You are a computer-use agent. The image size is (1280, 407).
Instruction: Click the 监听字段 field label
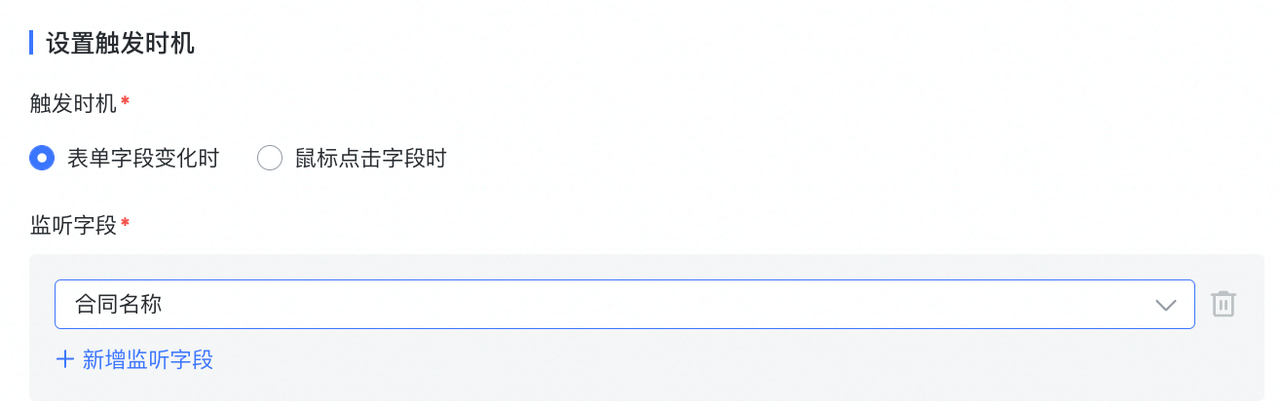(73, 226)
